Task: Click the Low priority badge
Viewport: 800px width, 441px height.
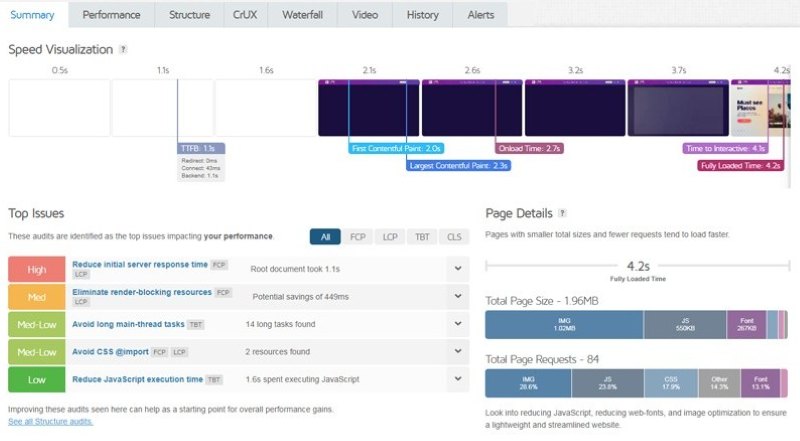Action: click(x=37, y=380)
